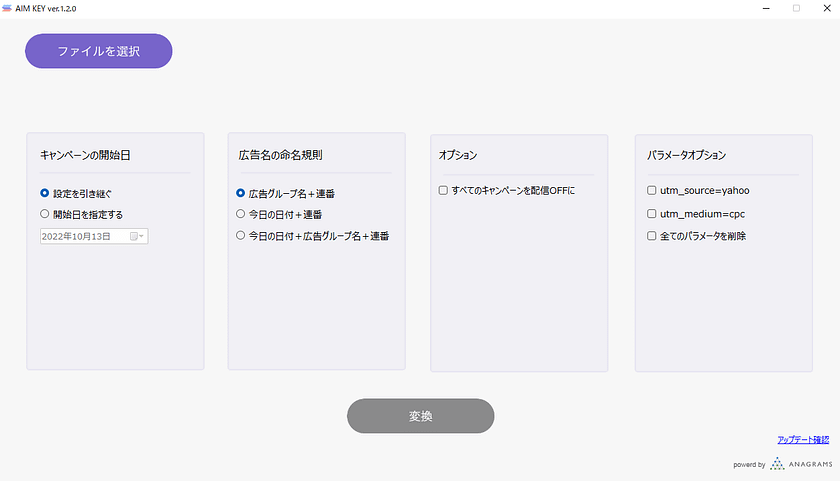840x481 pixels.
Task: Close the AIM KEY window
Action: (x=824, y=7)
